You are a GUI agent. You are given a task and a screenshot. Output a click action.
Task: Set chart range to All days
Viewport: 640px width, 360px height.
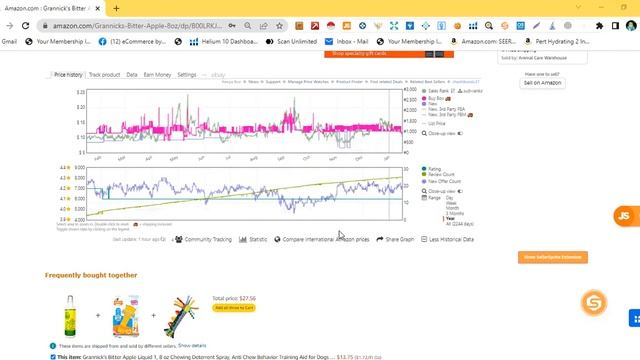coord(460,224)
